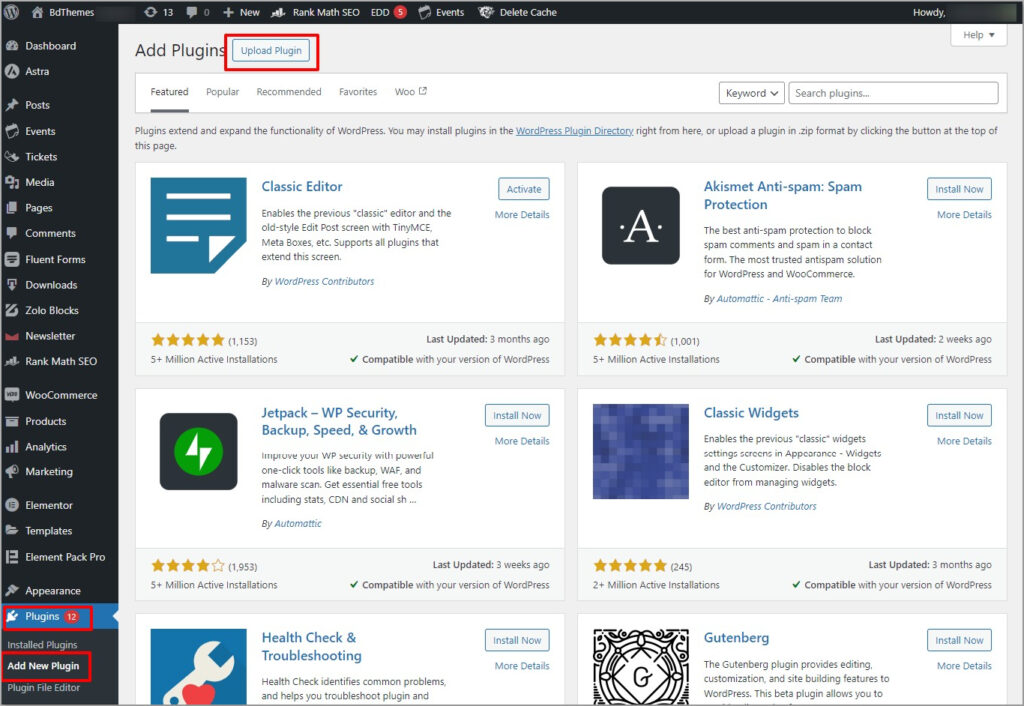Screen dimensions: 1024x706
Task: Open EDD notifications badge 5
Action: (400, 12)
